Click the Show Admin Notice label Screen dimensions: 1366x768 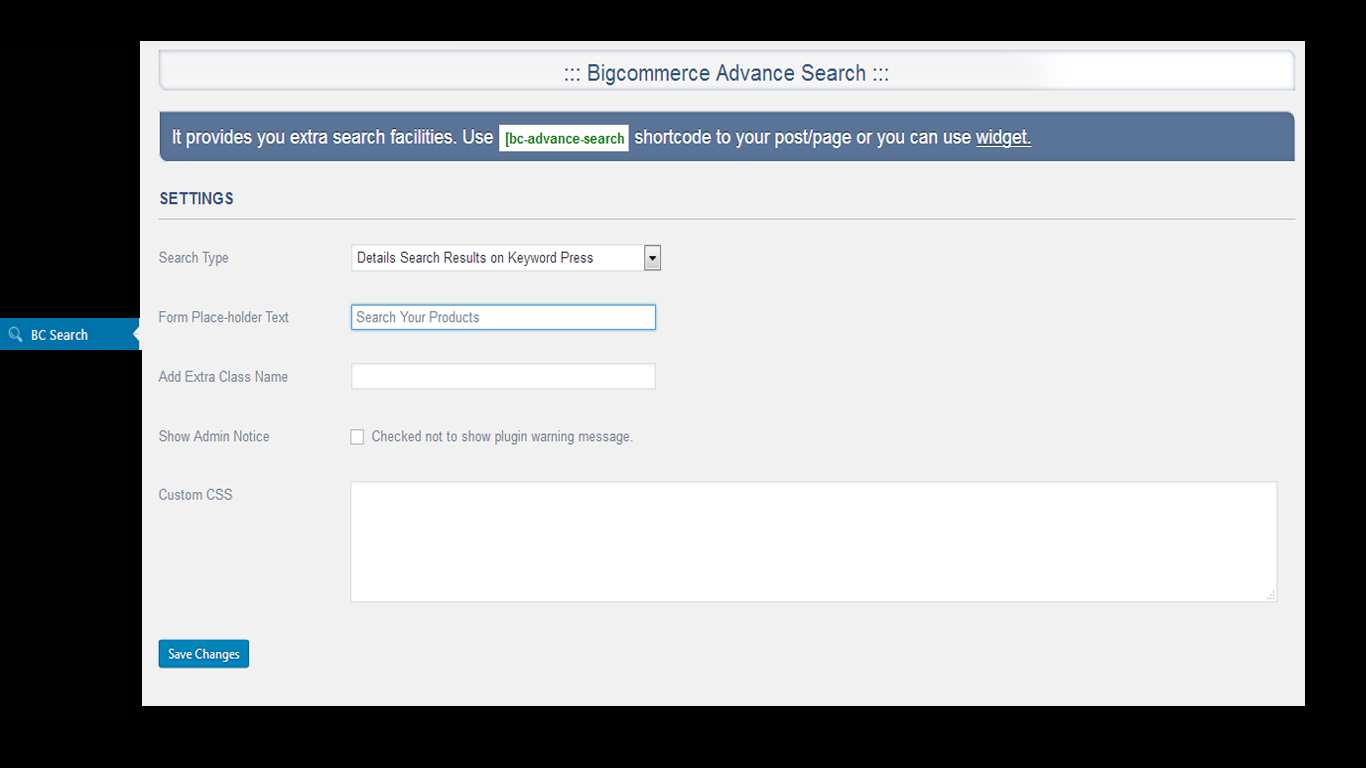(x=214, y=436)
